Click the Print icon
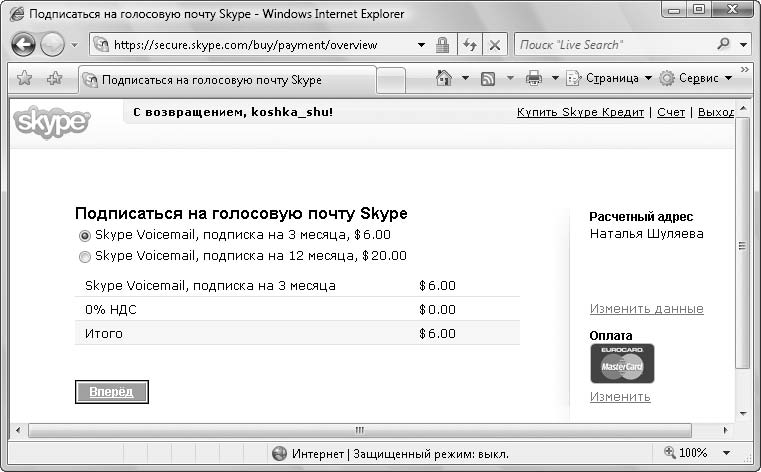This screenshot has height=472, width=761. [534, 78]
